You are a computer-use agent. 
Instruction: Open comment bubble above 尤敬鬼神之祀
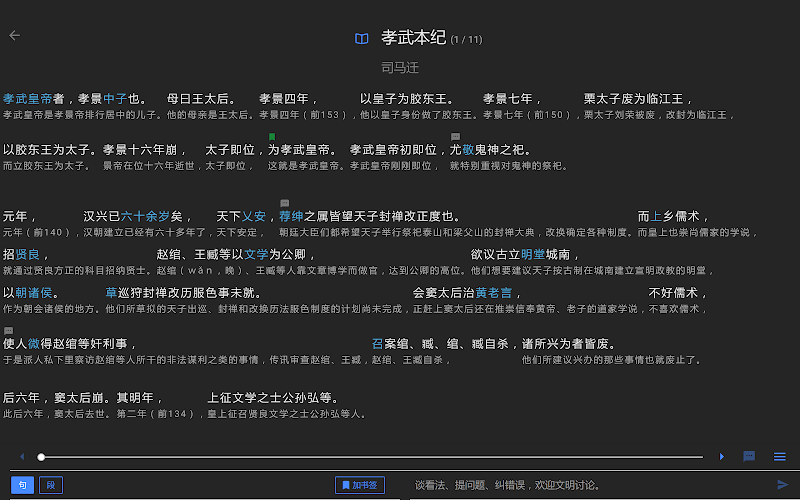[x=455, y=137]
